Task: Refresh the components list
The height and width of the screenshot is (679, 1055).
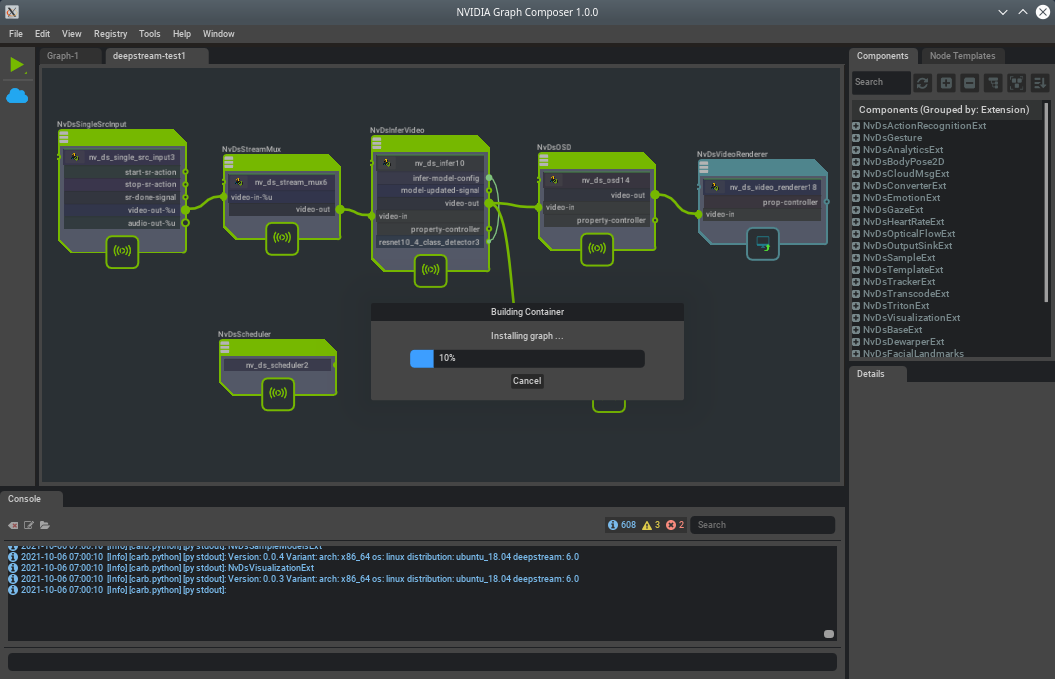Action: 922,83
